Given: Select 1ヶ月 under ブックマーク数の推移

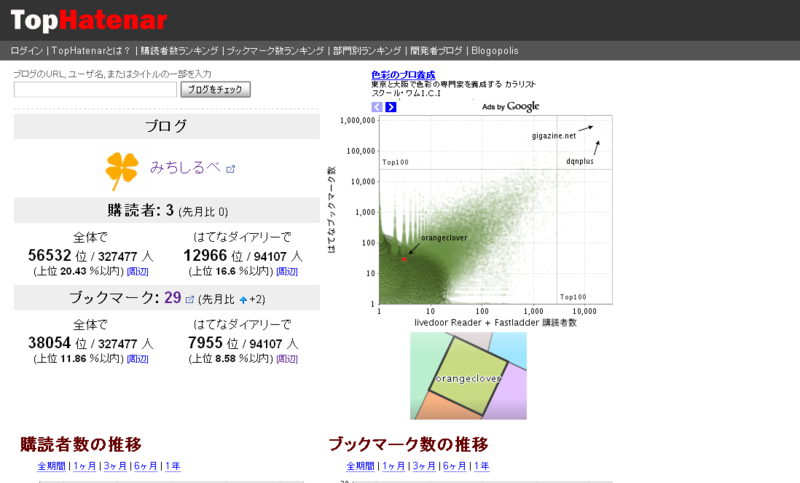Looking at the screenshot, I should pyautogui.click(x=393, y=466).
